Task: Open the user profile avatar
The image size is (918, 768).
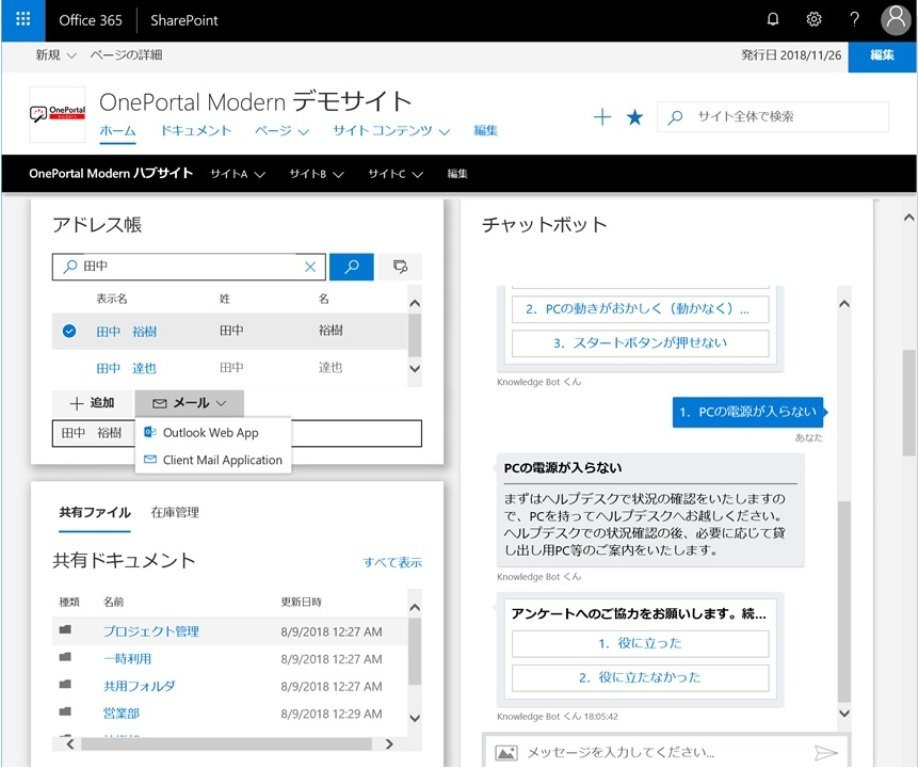Action: pyautogui.click(x=896, y=20)
